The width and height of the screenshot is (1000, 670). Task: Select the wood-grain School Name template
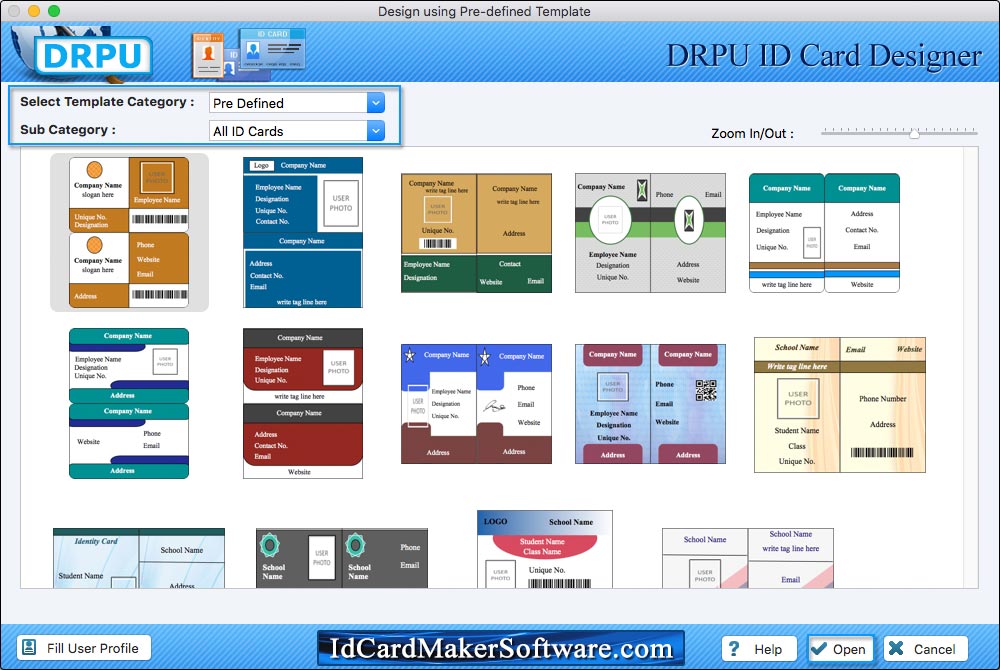pos(839,405)
